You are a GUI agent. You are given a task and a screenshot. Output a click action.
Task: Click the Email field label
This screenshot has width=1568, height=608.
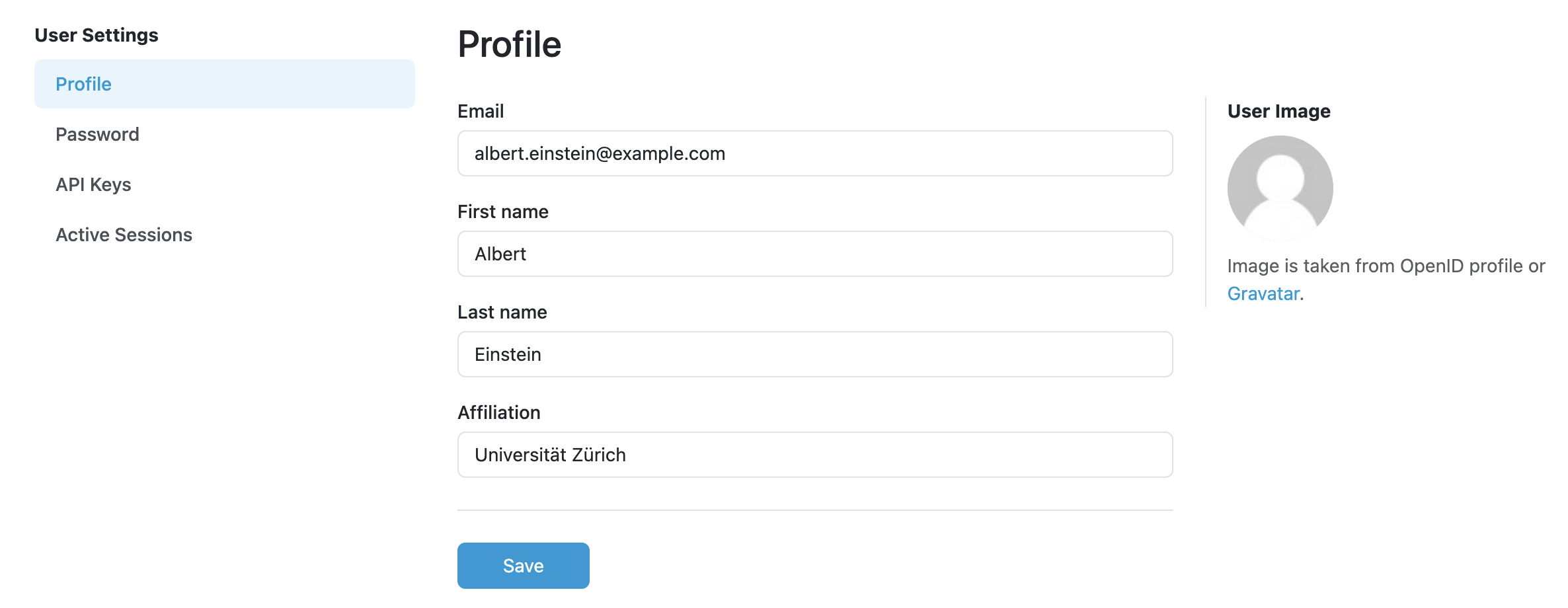481,111
